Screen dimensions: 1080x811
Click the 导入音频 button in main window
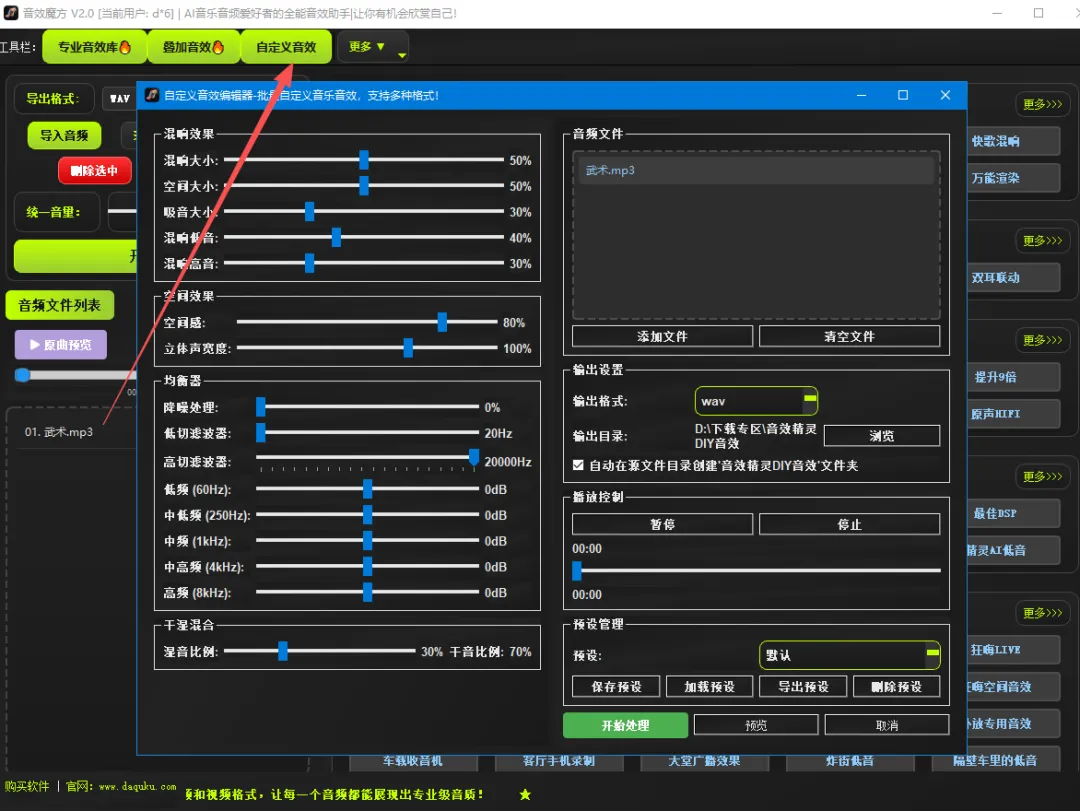(64, 136)
